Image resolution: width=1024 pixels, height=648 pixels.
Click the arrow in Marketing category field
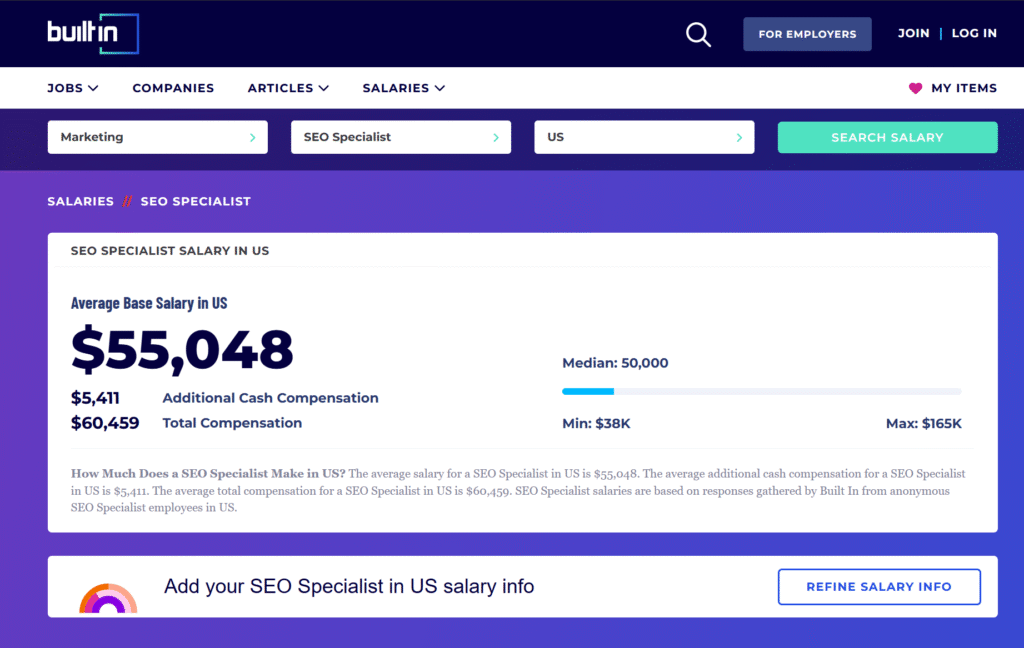(253, 138)
